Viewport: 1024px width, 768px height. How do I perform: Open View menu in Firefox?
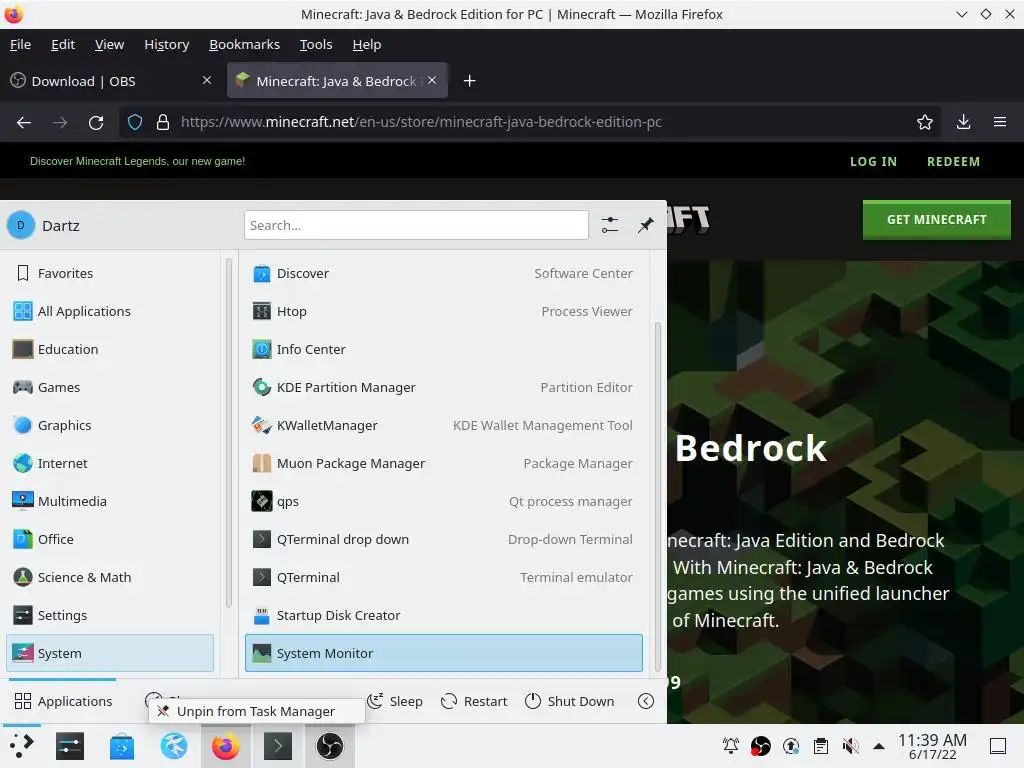point(109,44)
